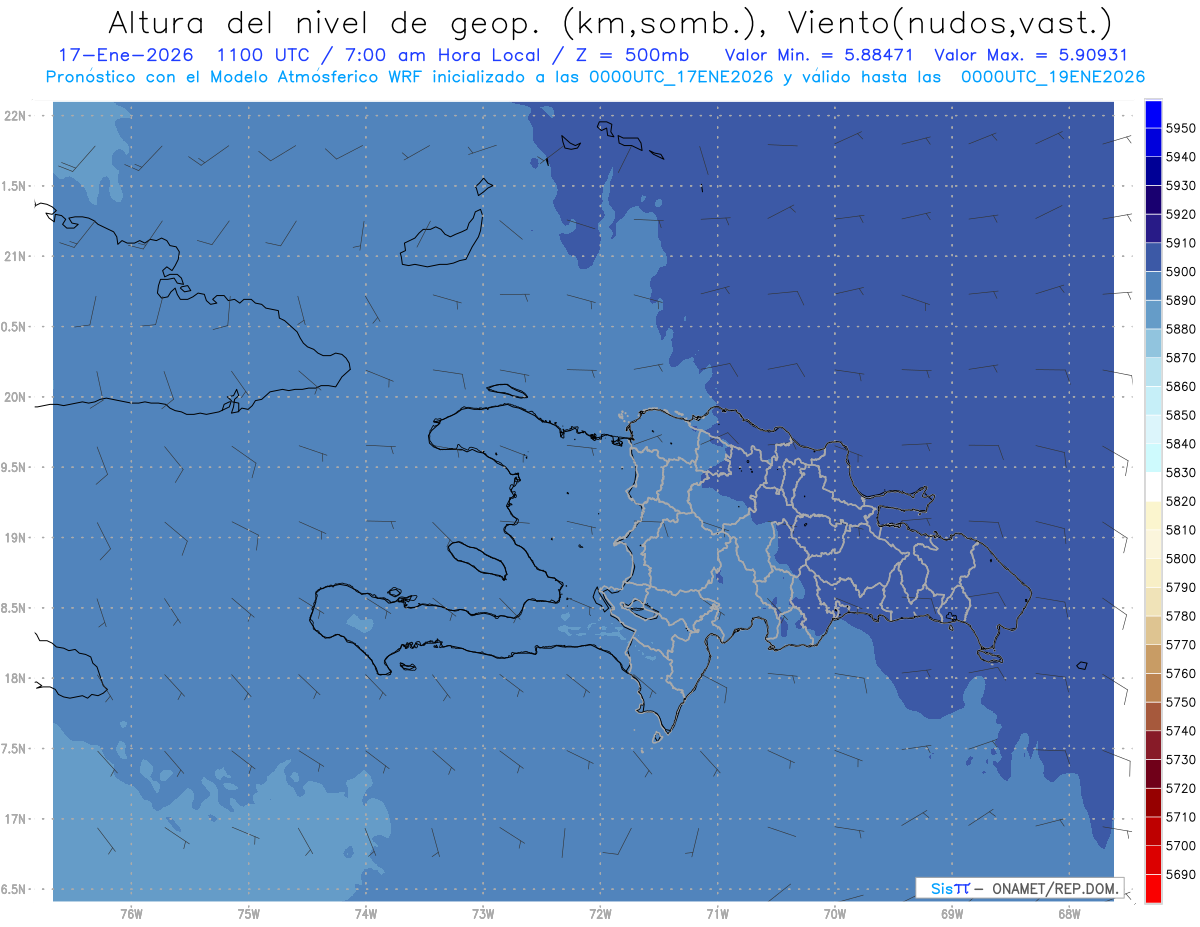Click the 20N latitude axis label

pos(15,397)
